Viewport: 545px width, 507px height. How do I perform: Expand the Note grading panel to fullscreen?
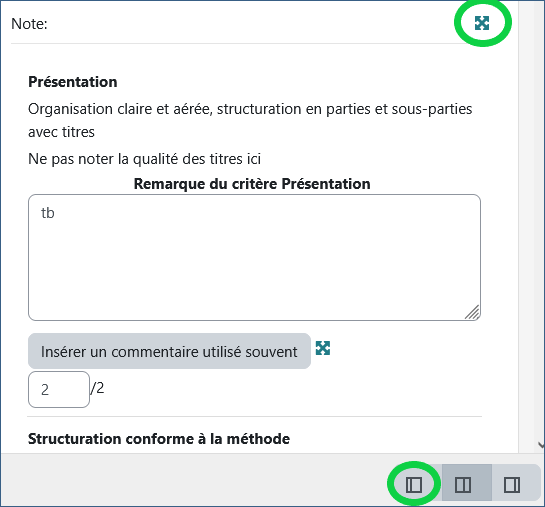[482, 23]
